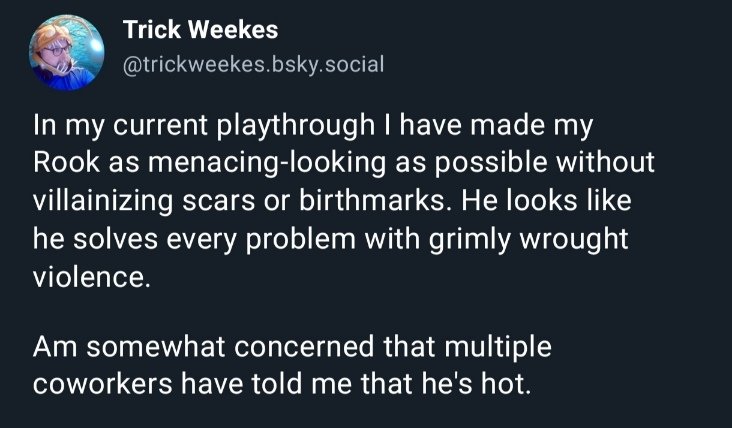This screenshot has width=732, height=428.
Task: Click the second paragraph about coworkers
Action: [292, 367]
